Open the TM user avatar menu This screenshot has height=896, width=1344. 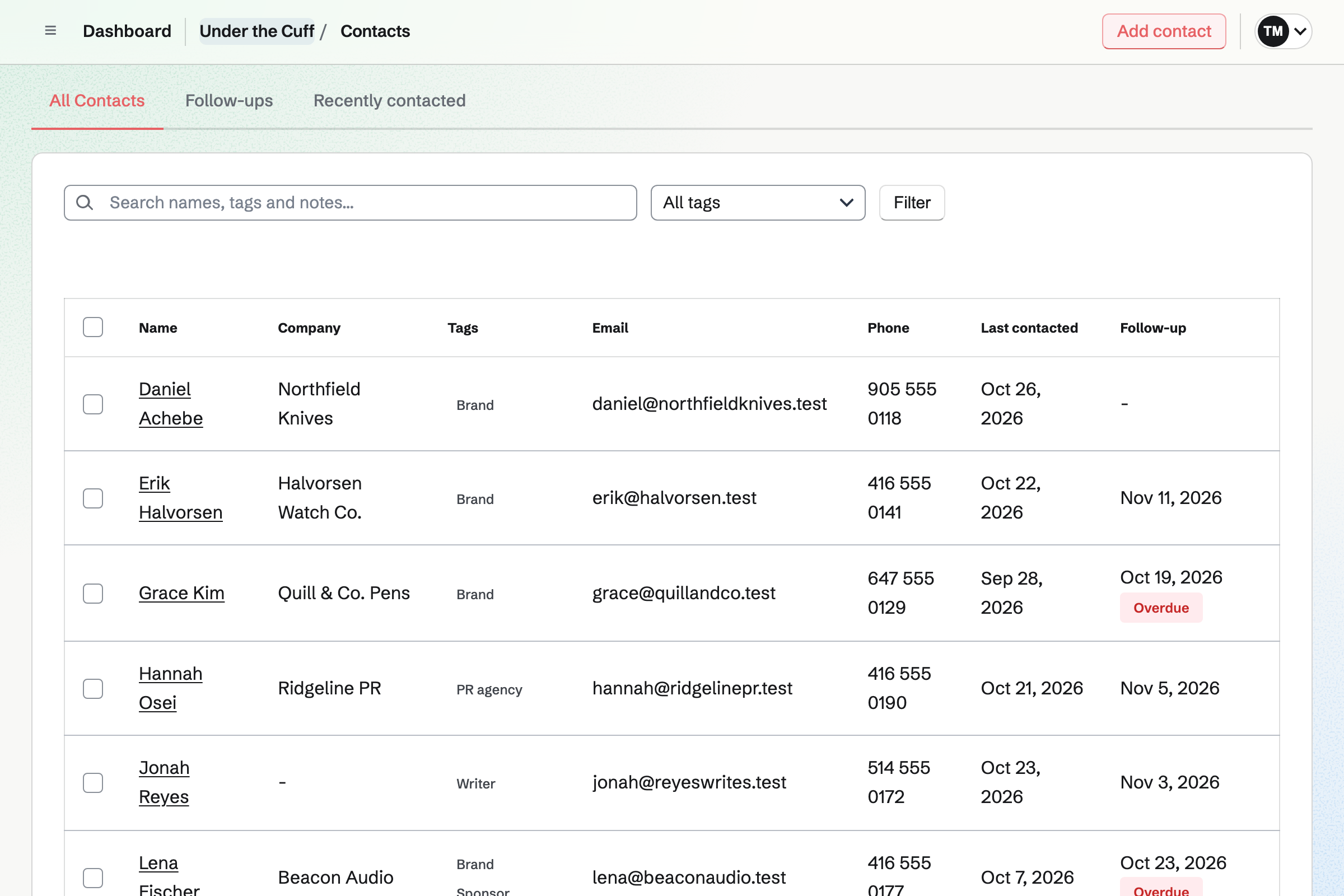(1272, 31)
